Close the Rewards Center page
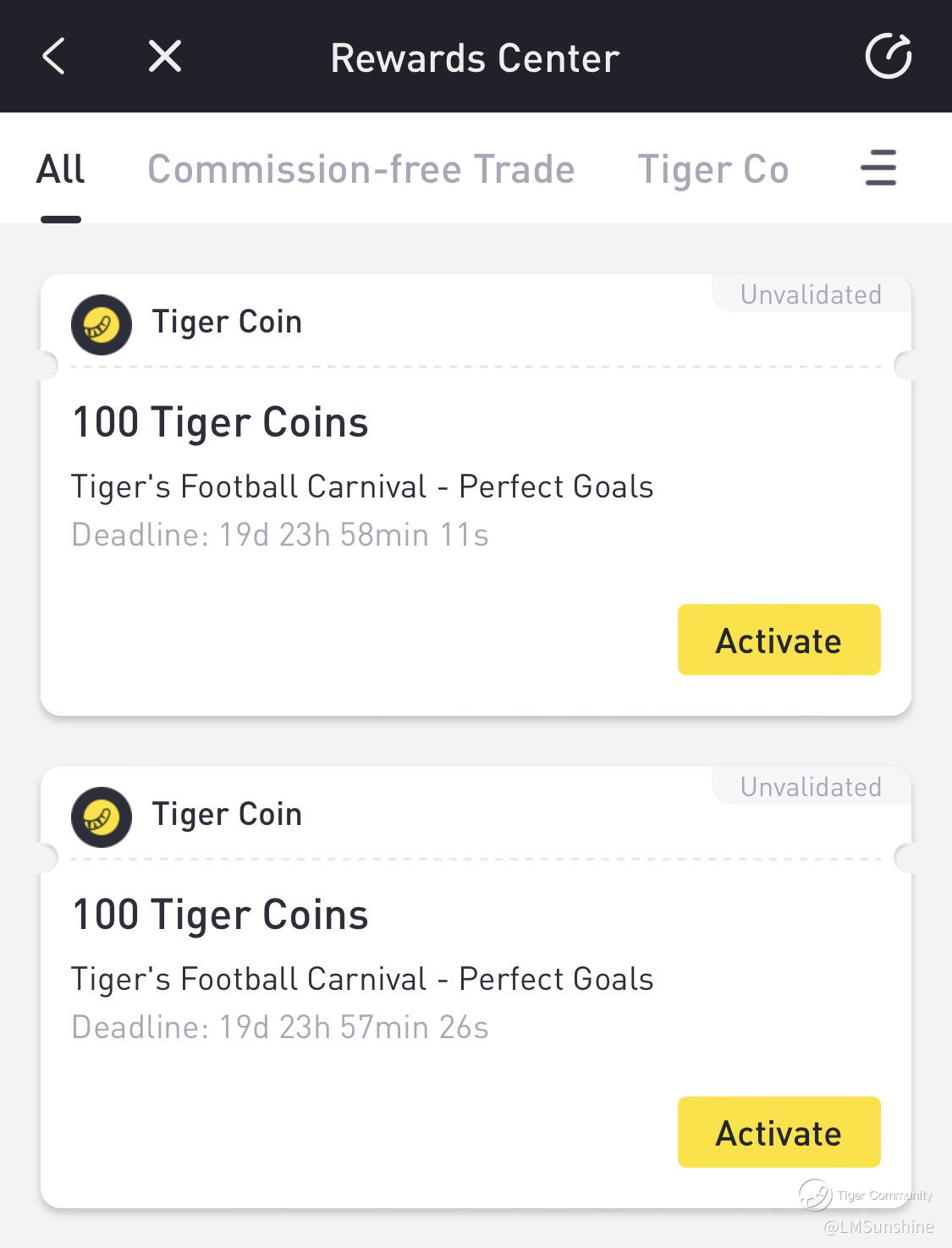 [164, 58]
